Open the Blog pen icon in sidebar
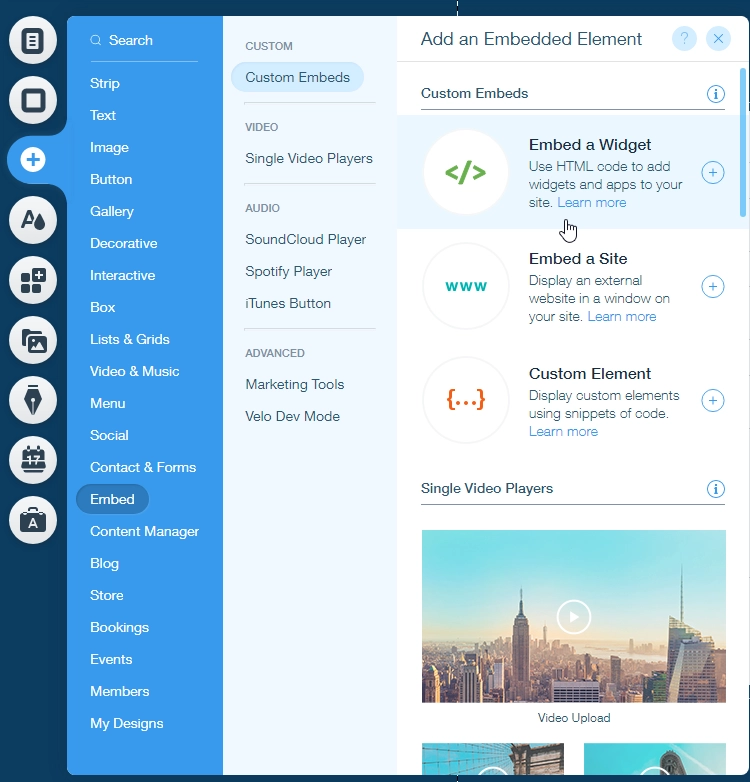The height and width of the screenshot is (782, 750). pos(33,400)
